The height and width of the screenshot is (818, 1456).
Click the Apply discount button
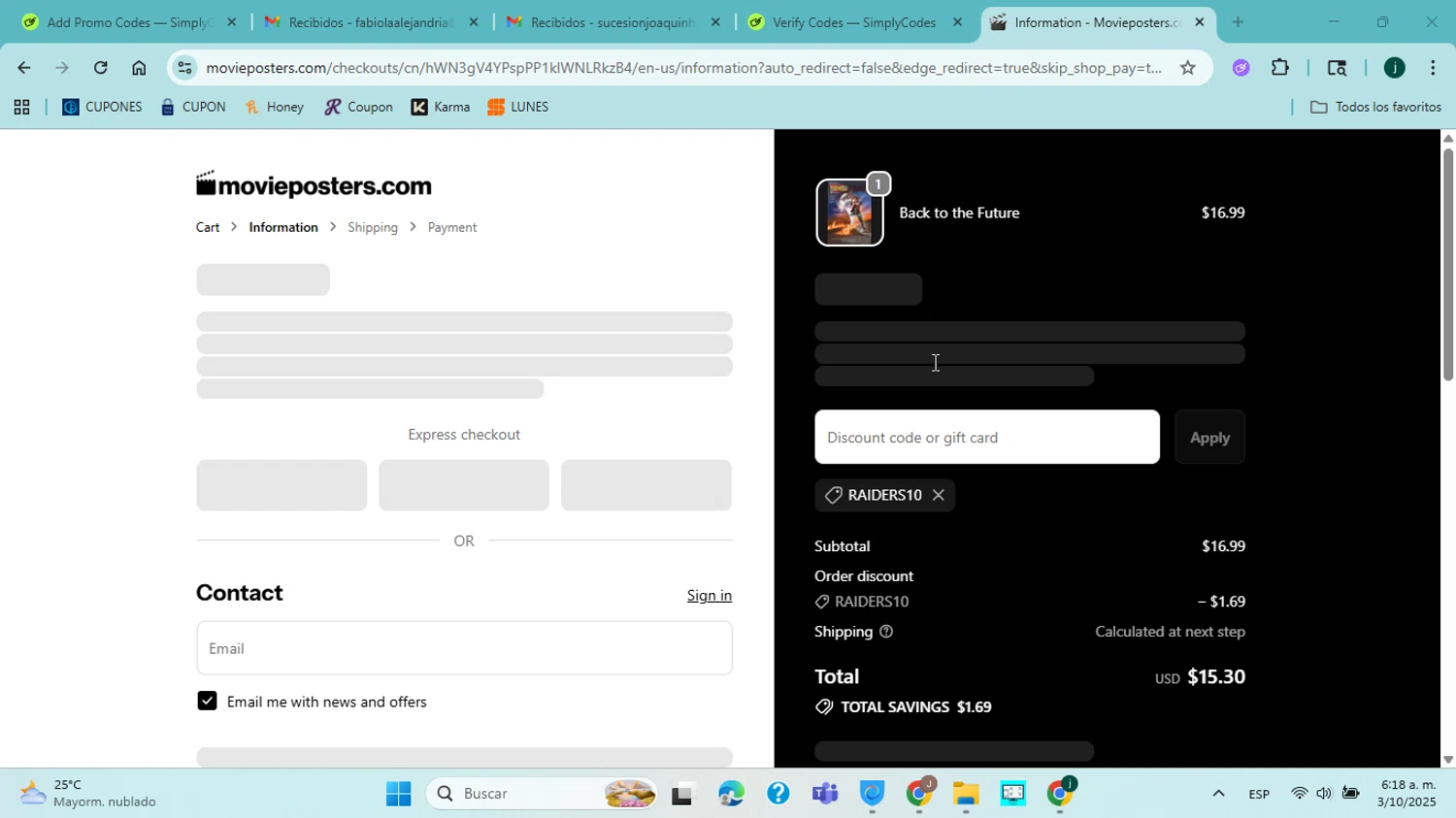coord(1209,438)
